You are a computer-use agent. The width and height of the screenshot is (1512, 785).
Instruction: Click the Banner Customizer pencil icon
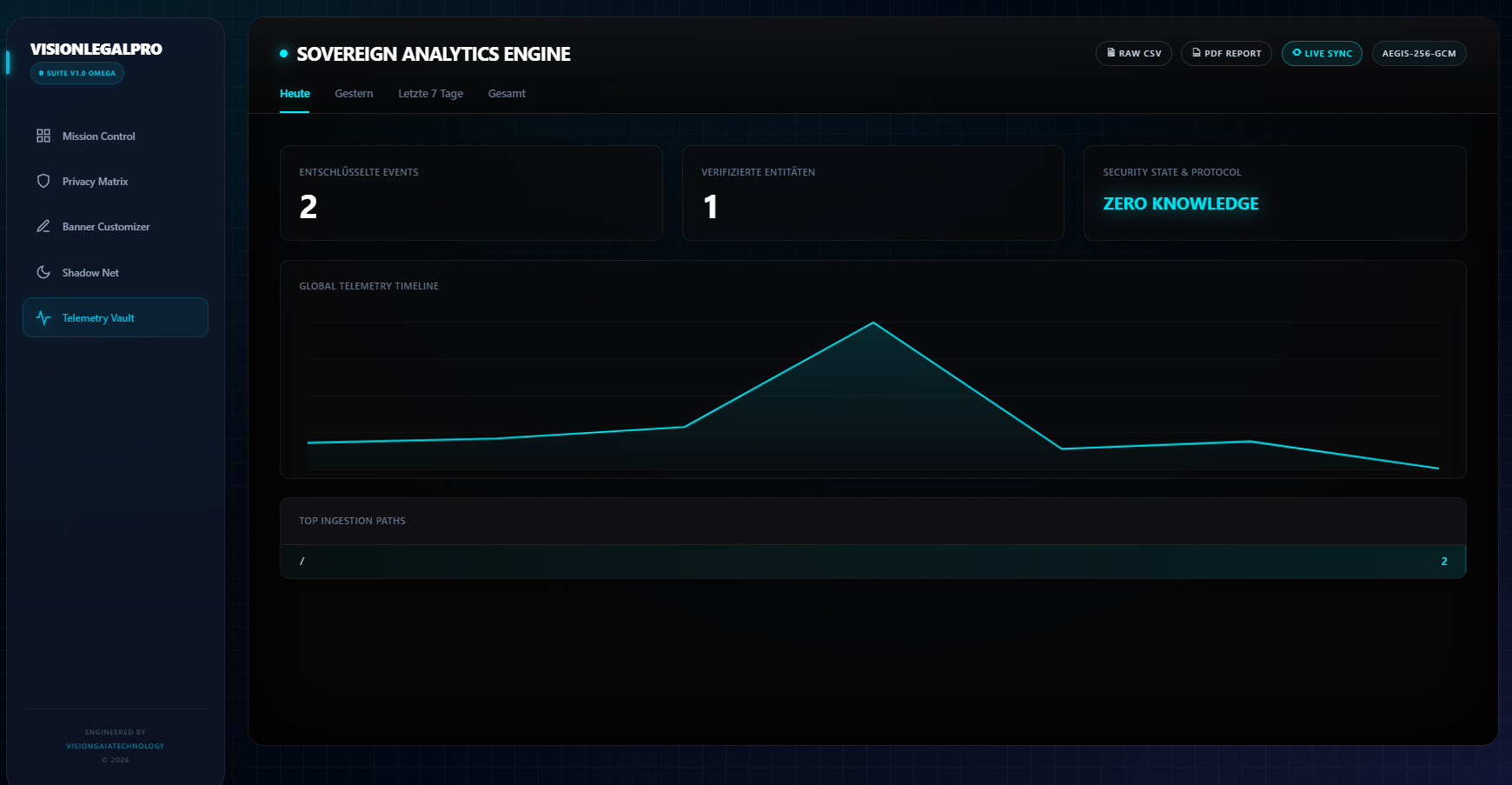43,226
